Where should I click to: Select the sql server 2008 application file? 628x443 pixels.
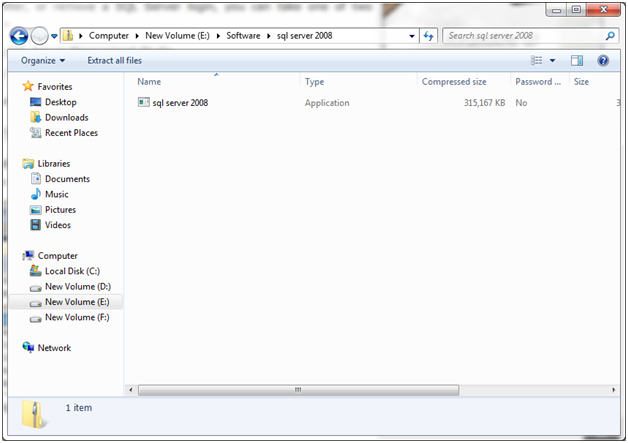[173, 103]
